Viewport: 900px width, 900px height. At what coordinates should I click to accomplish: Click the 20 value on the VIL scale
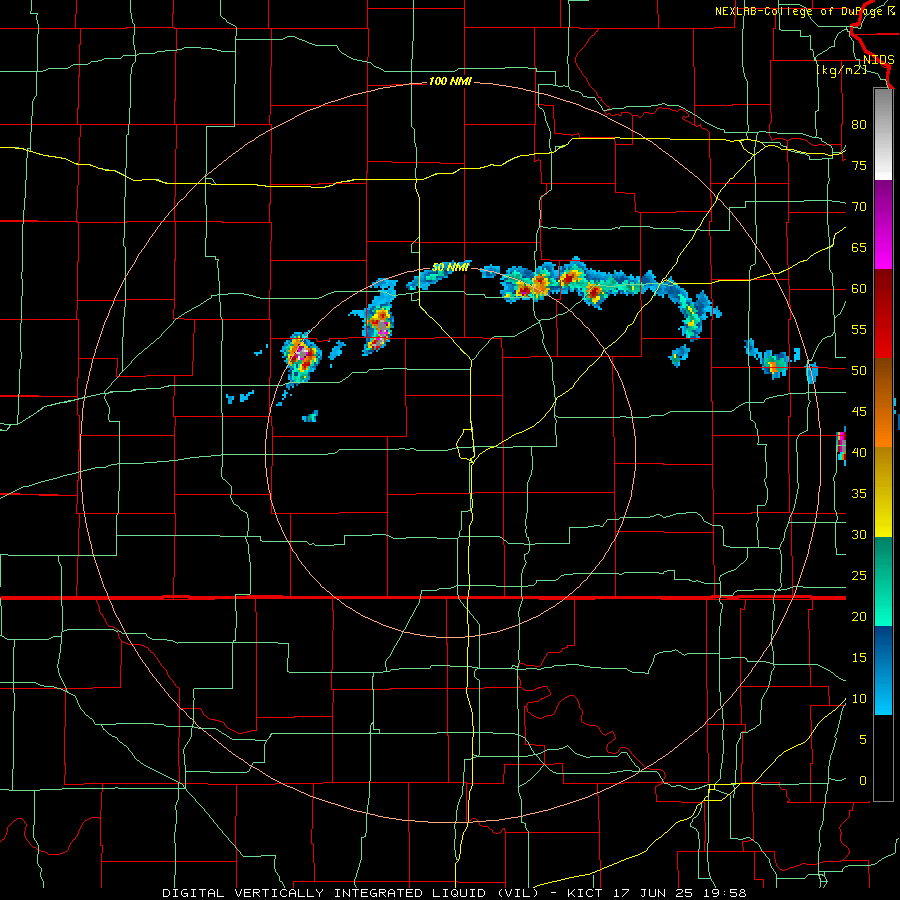(x=859, y=617)
